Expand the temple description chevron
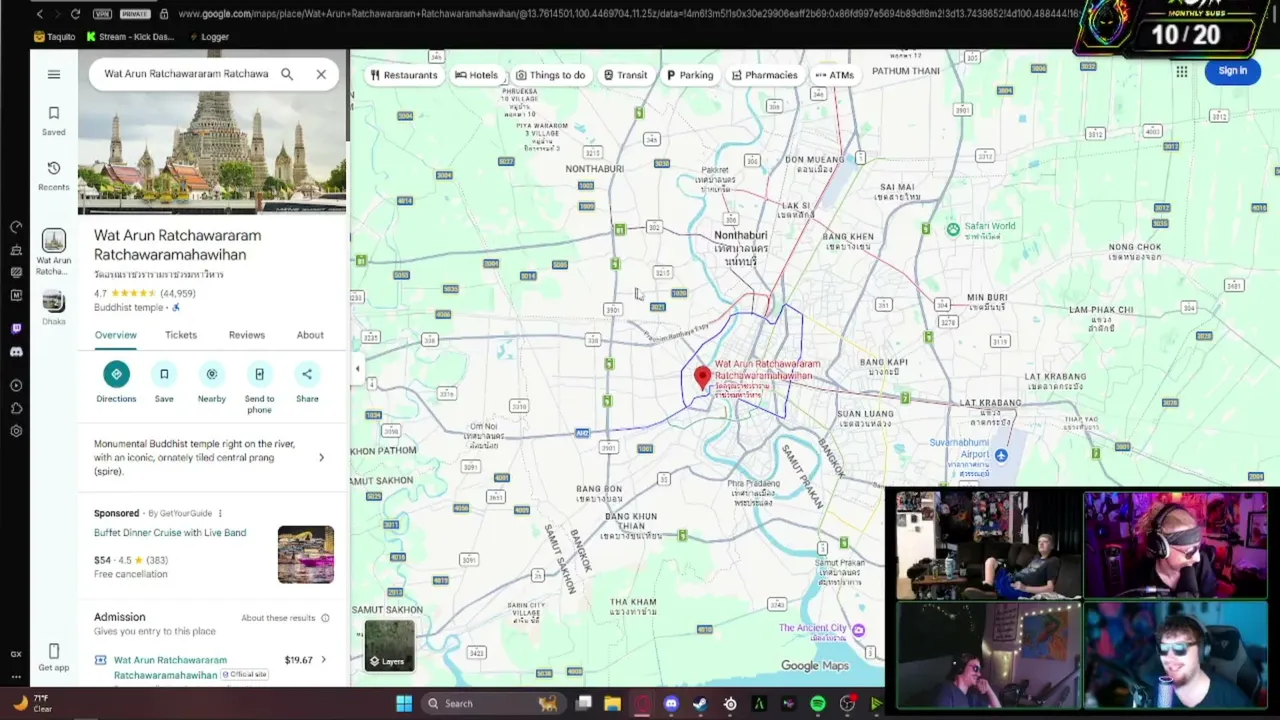This screenshot has width=1280, height=720. click(x=321, y=458)
